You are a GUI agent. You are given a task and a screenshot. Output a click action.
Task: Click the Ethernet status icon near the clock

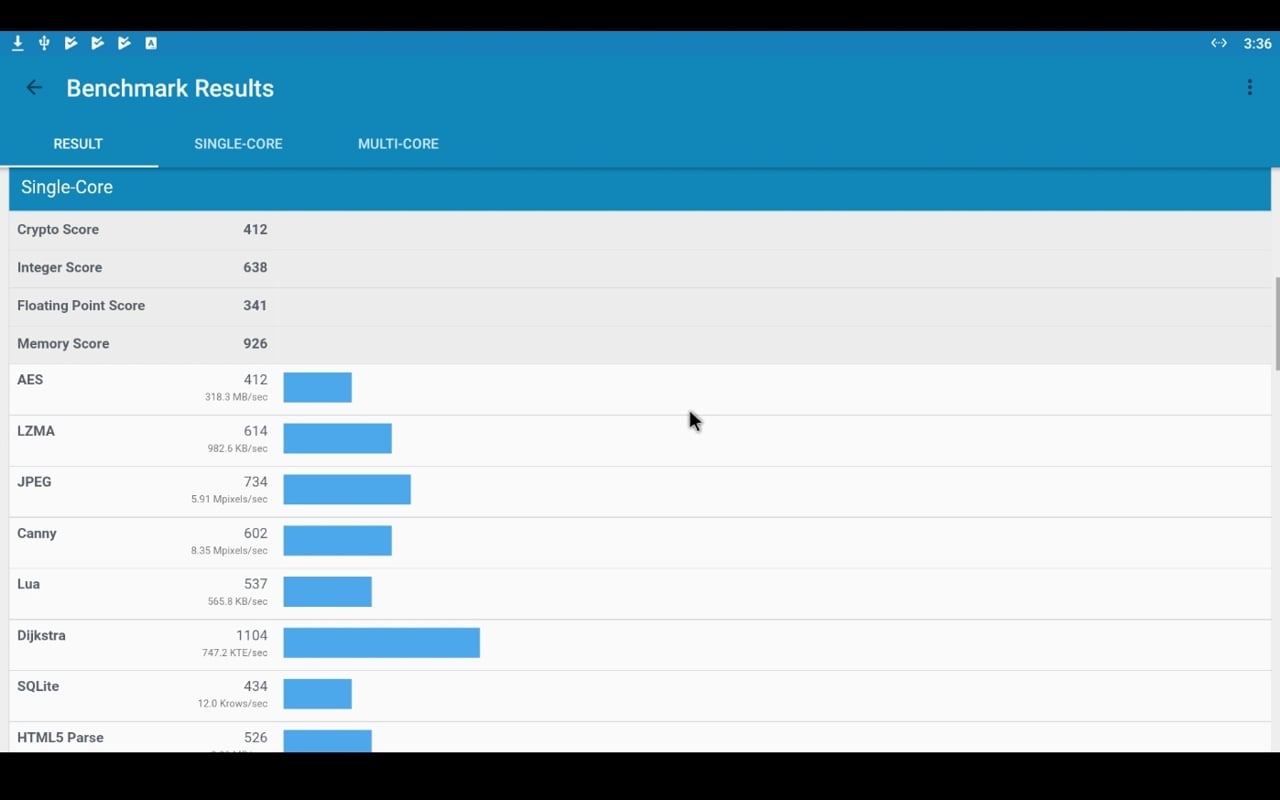click(1219, 43)
